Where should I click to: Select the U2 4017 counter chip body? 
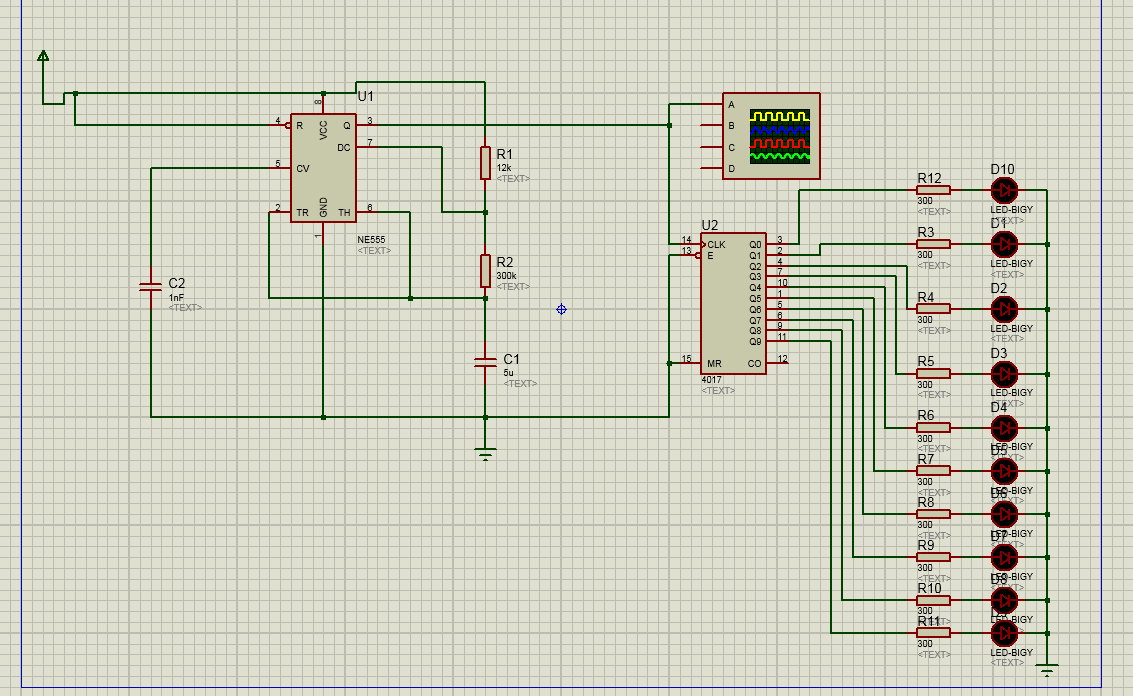tap(733, 304)
